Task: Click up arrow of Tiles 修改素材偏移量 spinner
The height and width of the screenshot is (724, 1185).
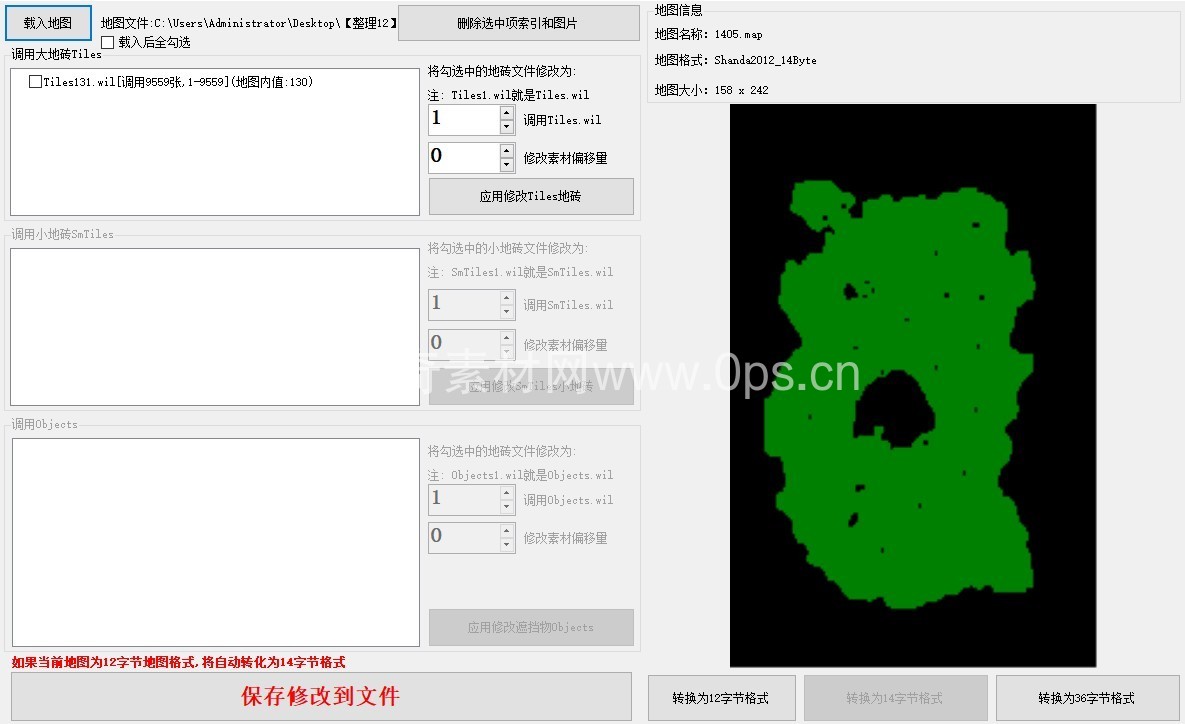Action: coord(507,151)
